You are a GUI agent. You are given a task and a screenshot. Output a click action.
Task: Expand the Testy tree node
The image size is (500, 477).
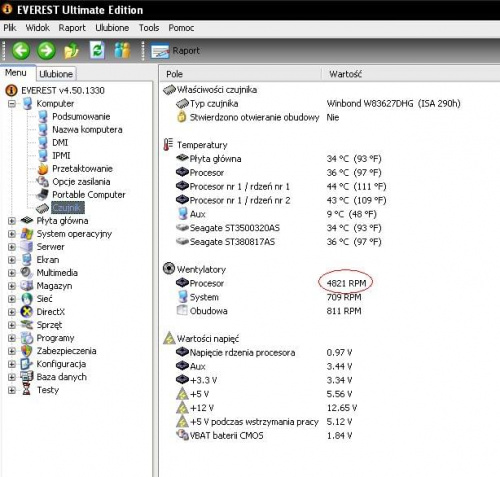pos(12,390)
